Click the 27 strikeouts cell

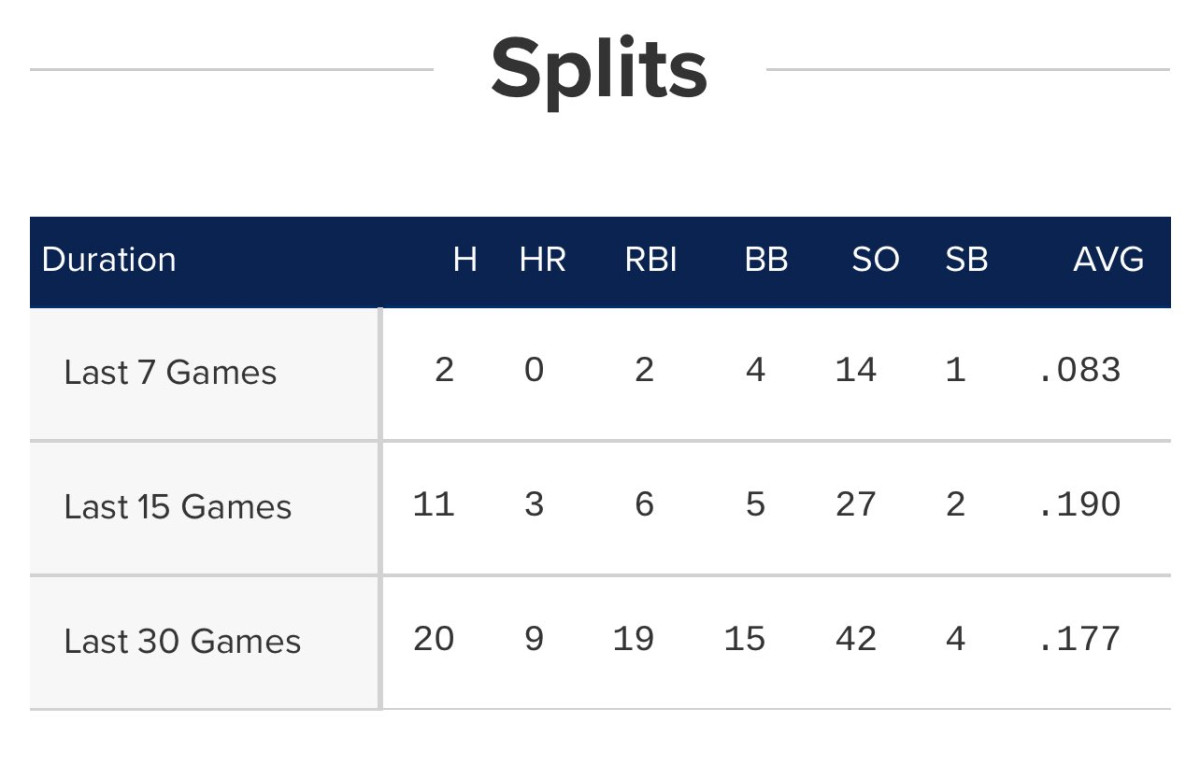[x=855, y=504]
